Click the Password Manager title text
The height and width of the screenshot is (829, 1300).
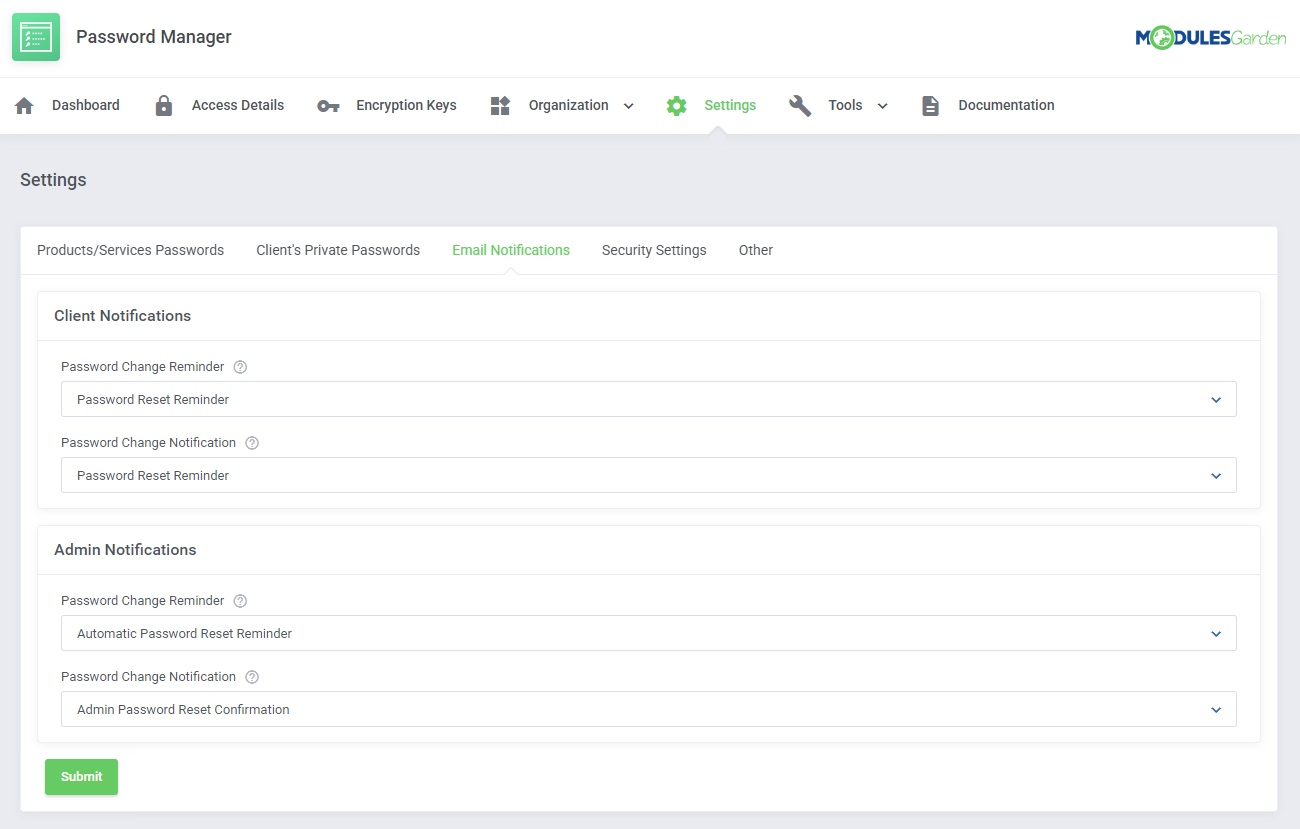coord(154,37)
